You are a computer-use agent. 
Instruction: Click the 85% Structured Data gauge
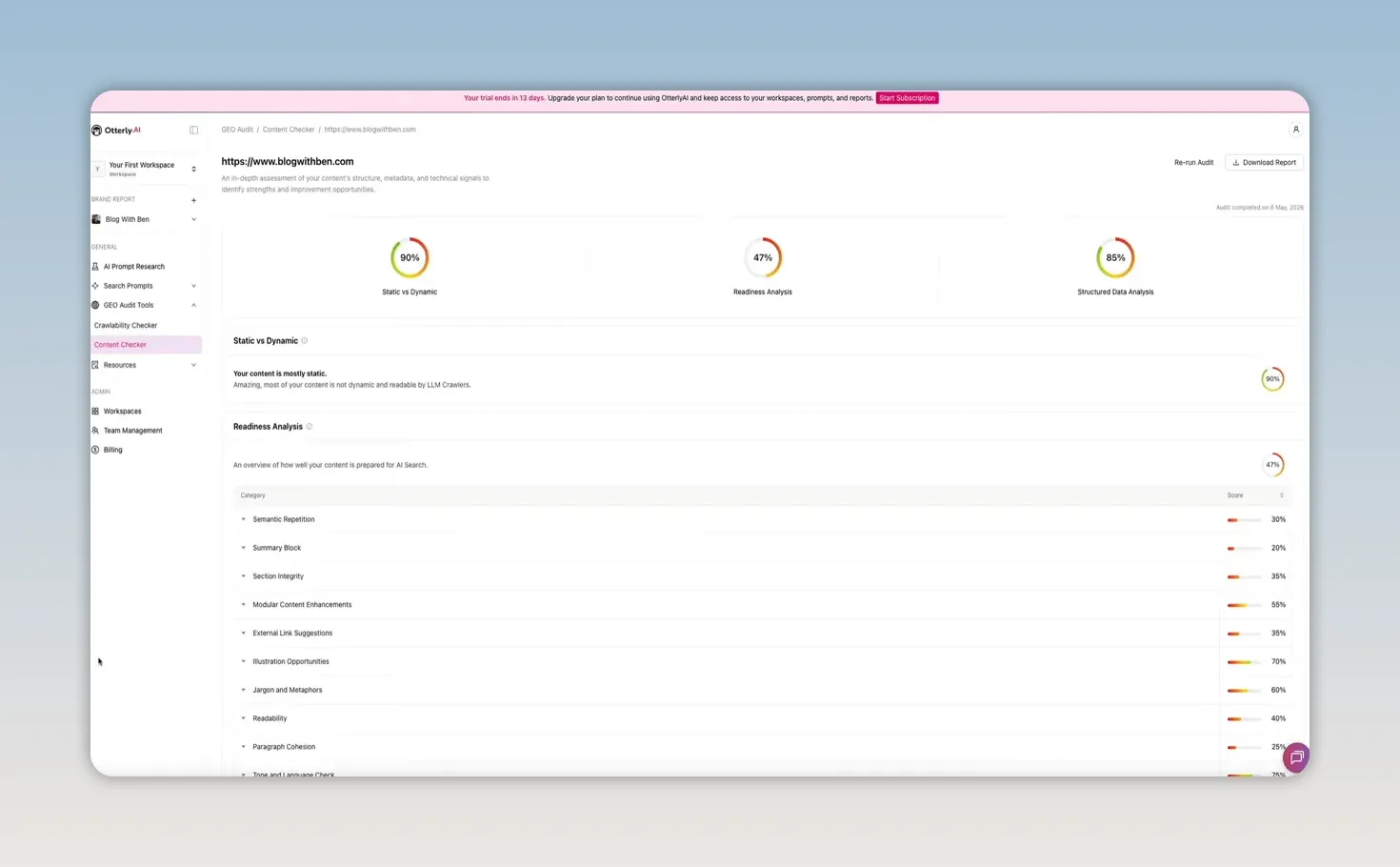click(1115, 258)
